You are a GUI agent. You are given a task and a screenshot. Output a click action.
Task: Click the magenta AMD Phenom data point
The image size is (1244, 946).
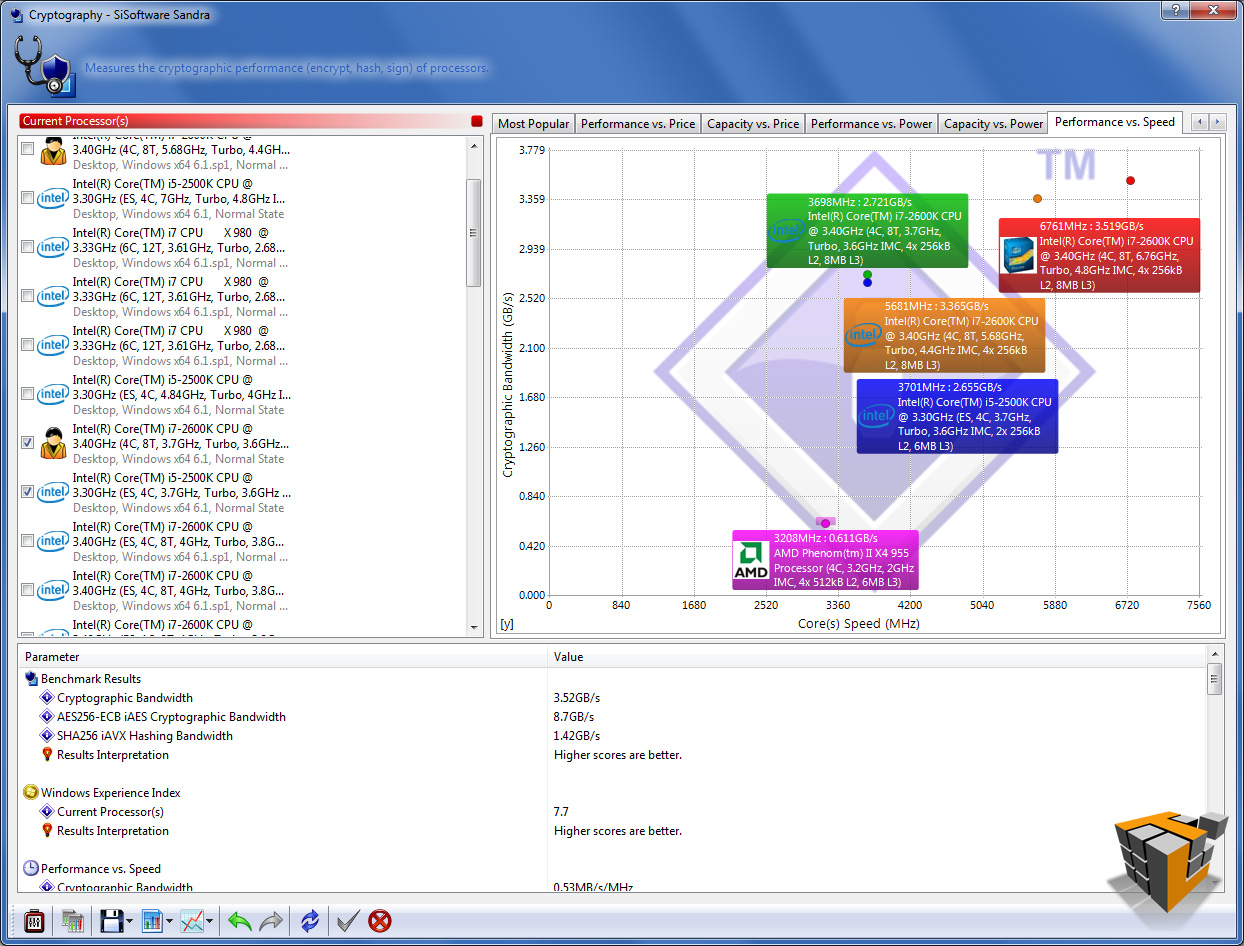825,523
